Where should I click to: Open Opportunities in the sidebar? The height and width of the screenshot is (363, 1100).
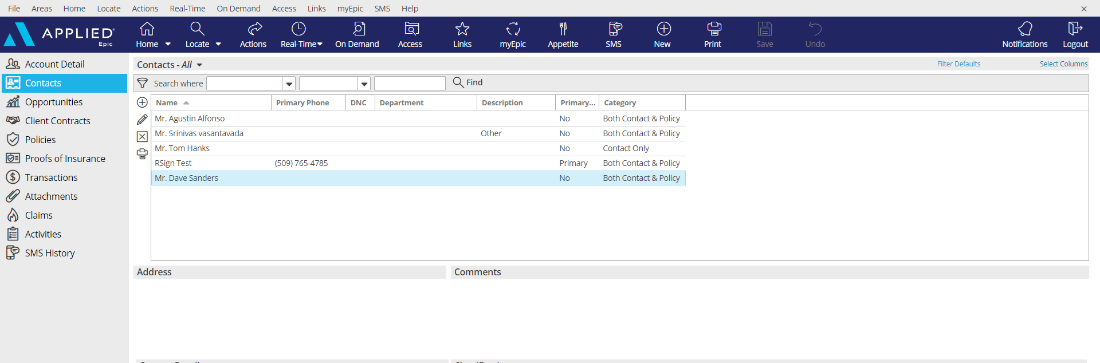(x=65, y=102)
